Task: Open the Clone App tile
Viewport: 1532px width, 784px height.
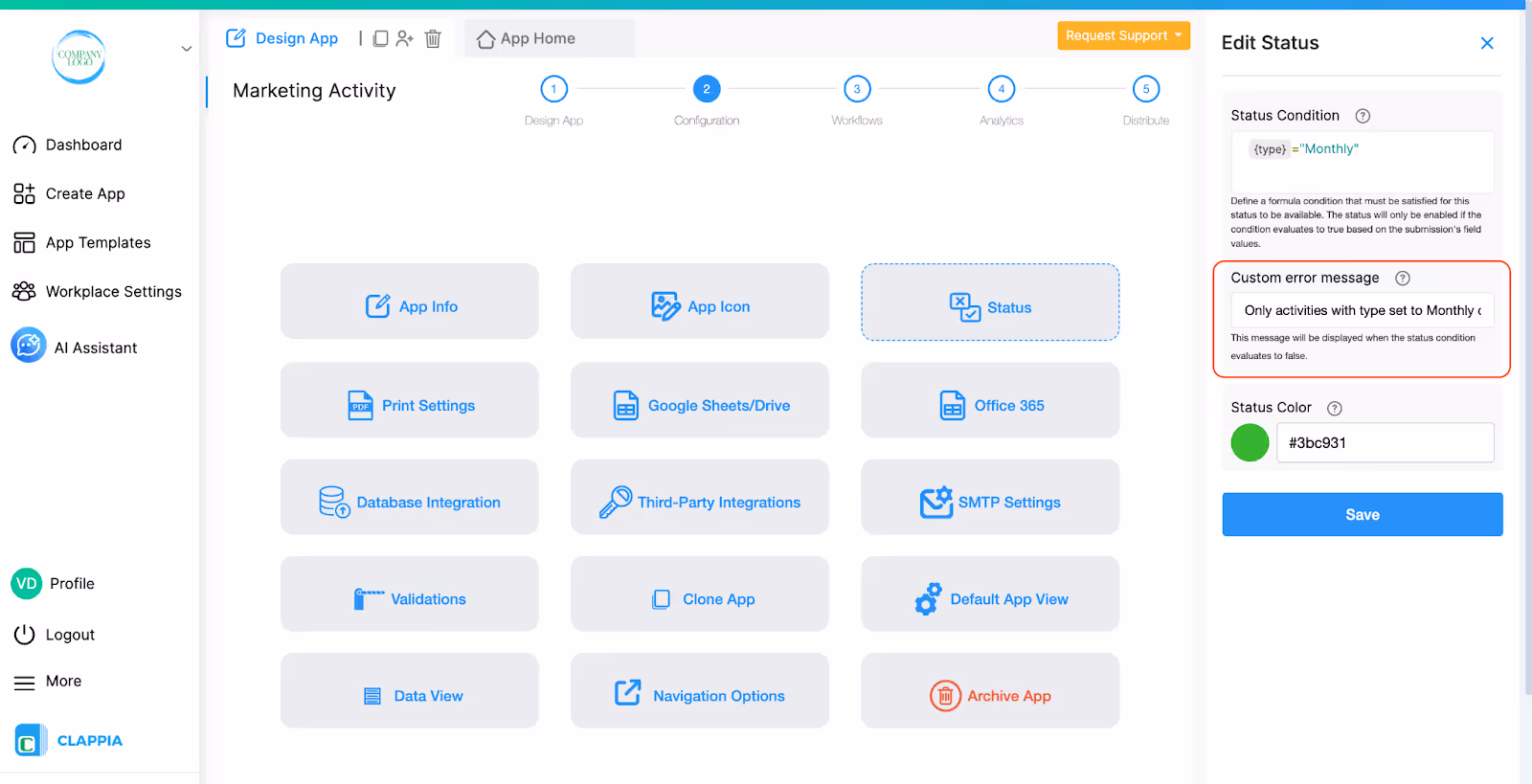Action: (700, 594)
